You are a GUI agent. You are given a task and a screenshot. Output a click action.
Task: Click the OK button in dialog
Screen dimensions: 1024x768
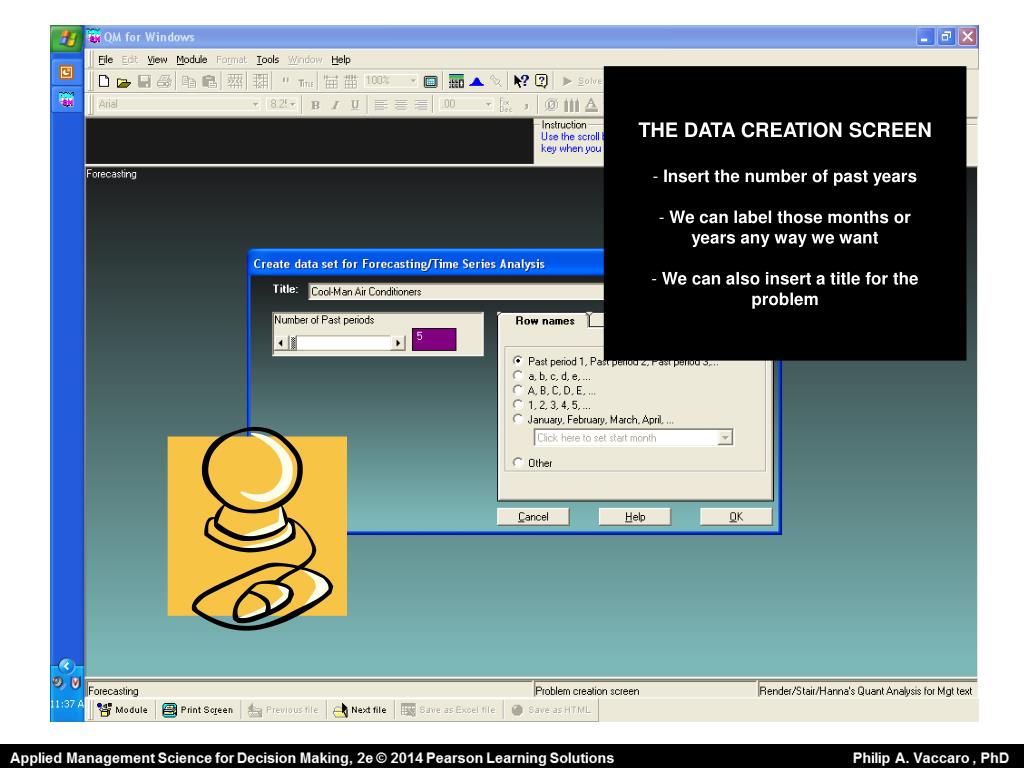coord(736,517)
